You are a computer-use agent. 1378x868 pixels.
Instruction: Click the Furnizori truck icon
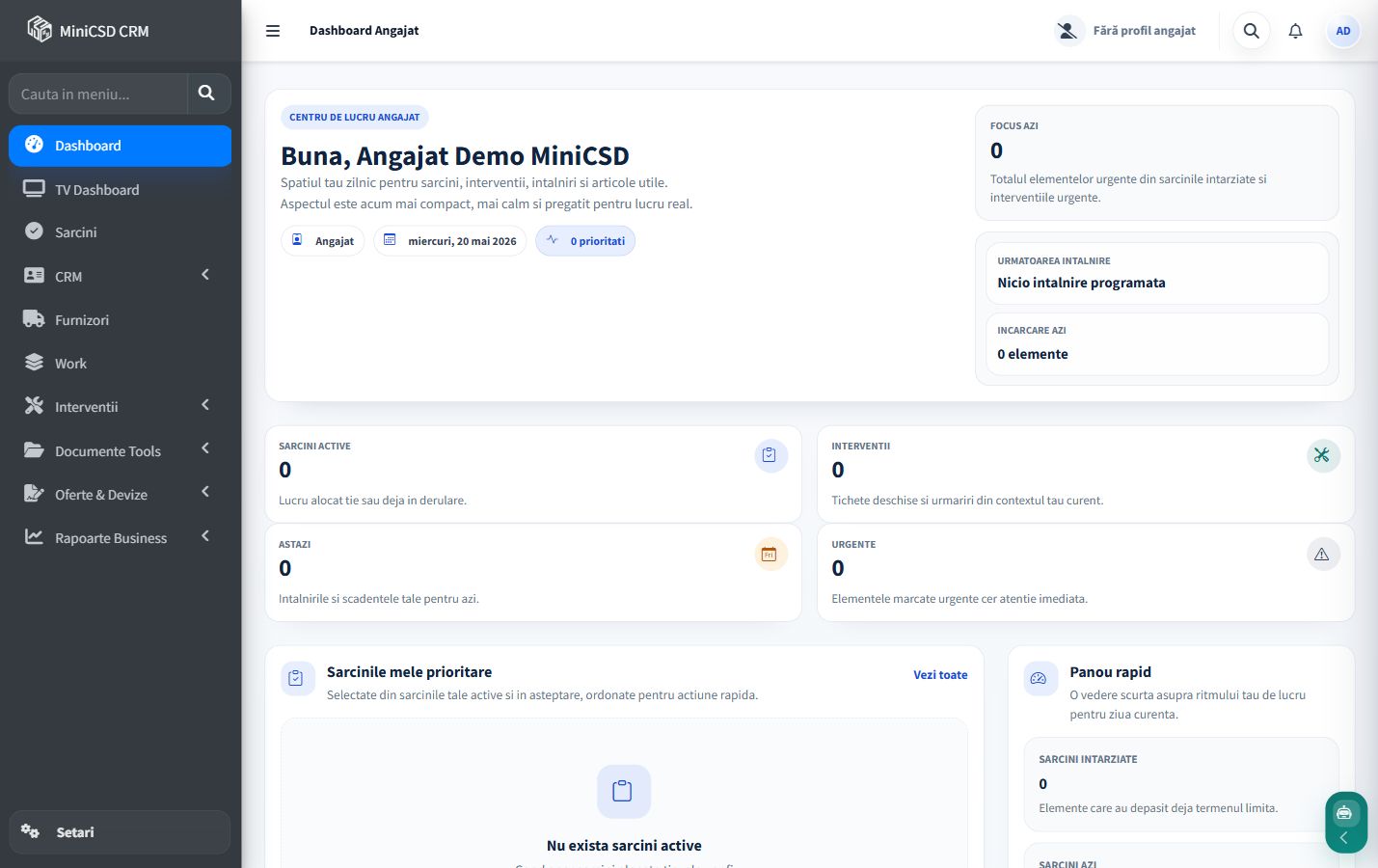tap(34, 319)
